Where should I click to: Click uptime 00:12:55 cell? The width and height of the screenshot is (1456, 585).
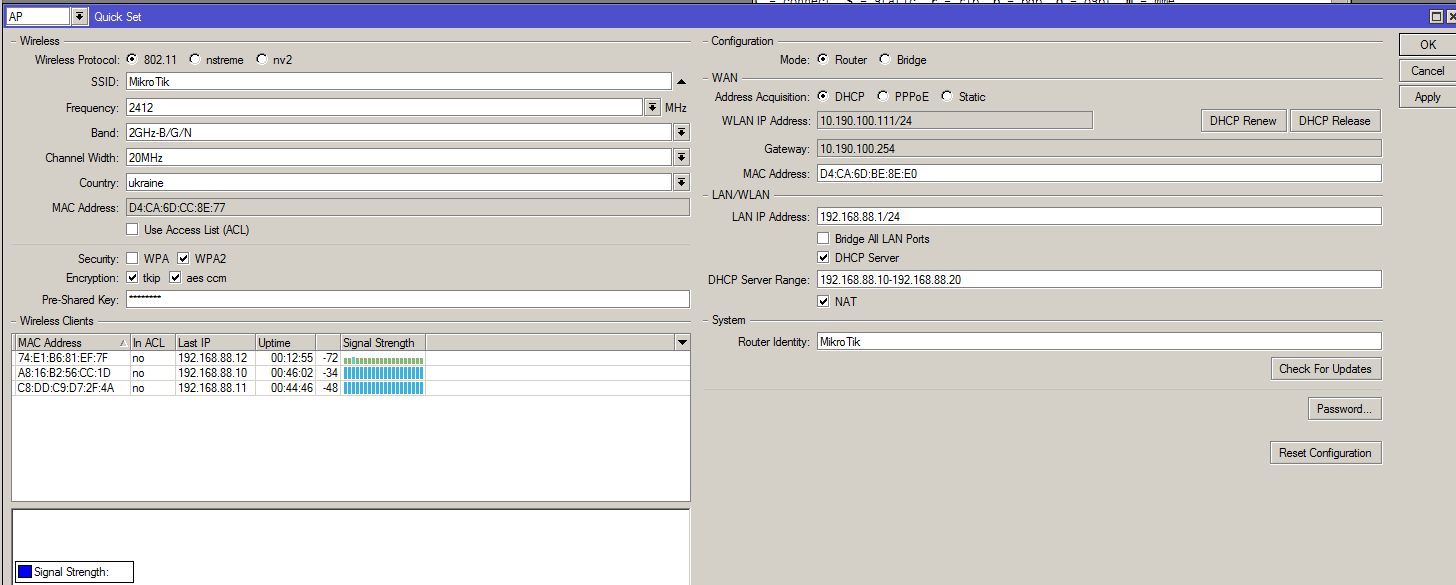pos(285,358)
